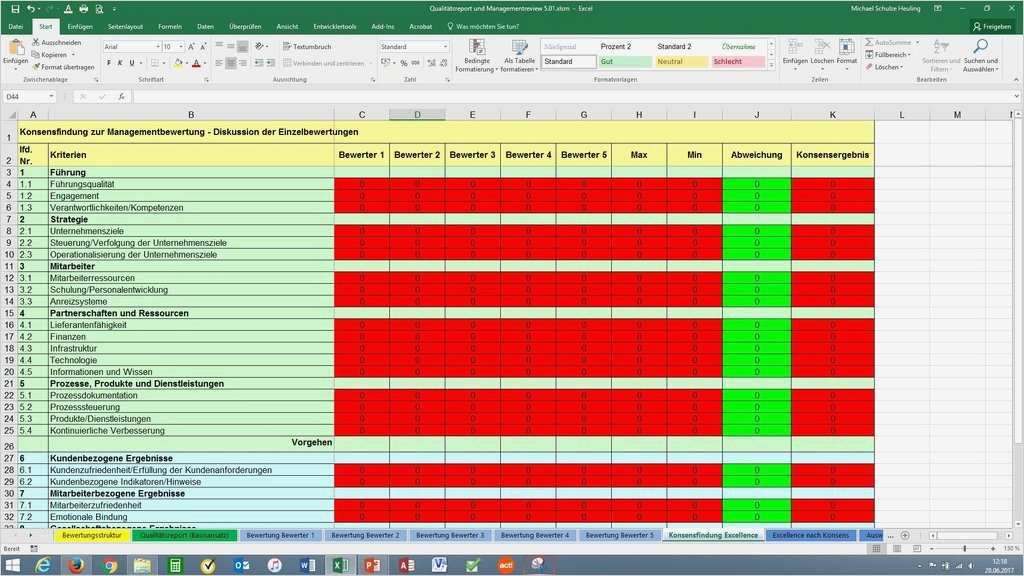Click Ausschneiden scissors icon

(x=36, y=42)
